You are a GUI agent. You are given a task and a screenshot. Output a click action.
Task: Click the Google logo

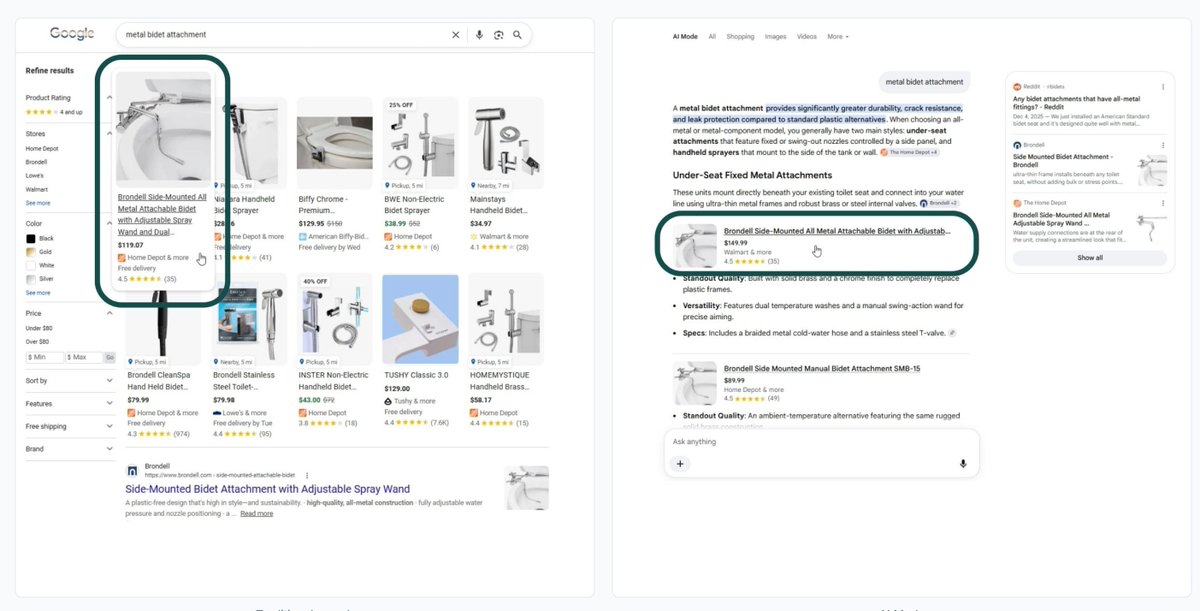(72, 34)
